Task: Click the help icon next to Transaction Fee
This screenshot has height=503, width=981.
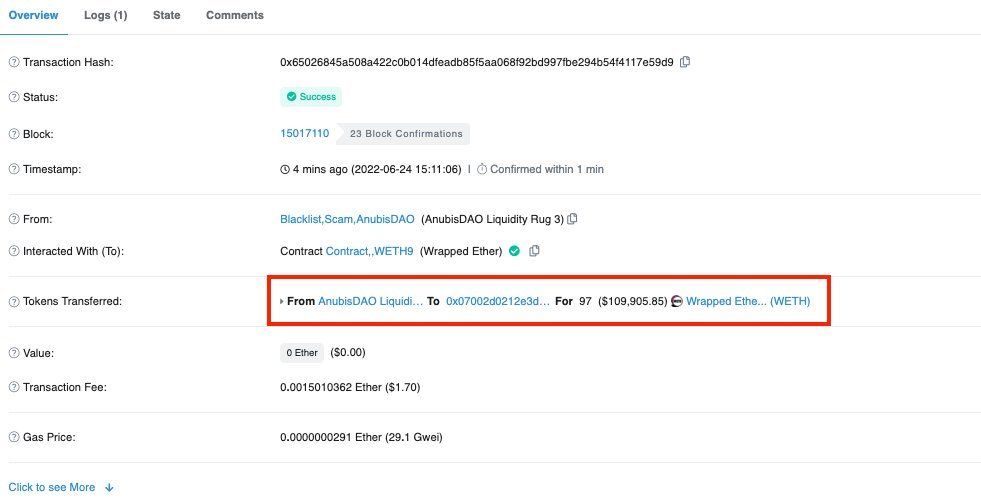Action: (14, 387)
